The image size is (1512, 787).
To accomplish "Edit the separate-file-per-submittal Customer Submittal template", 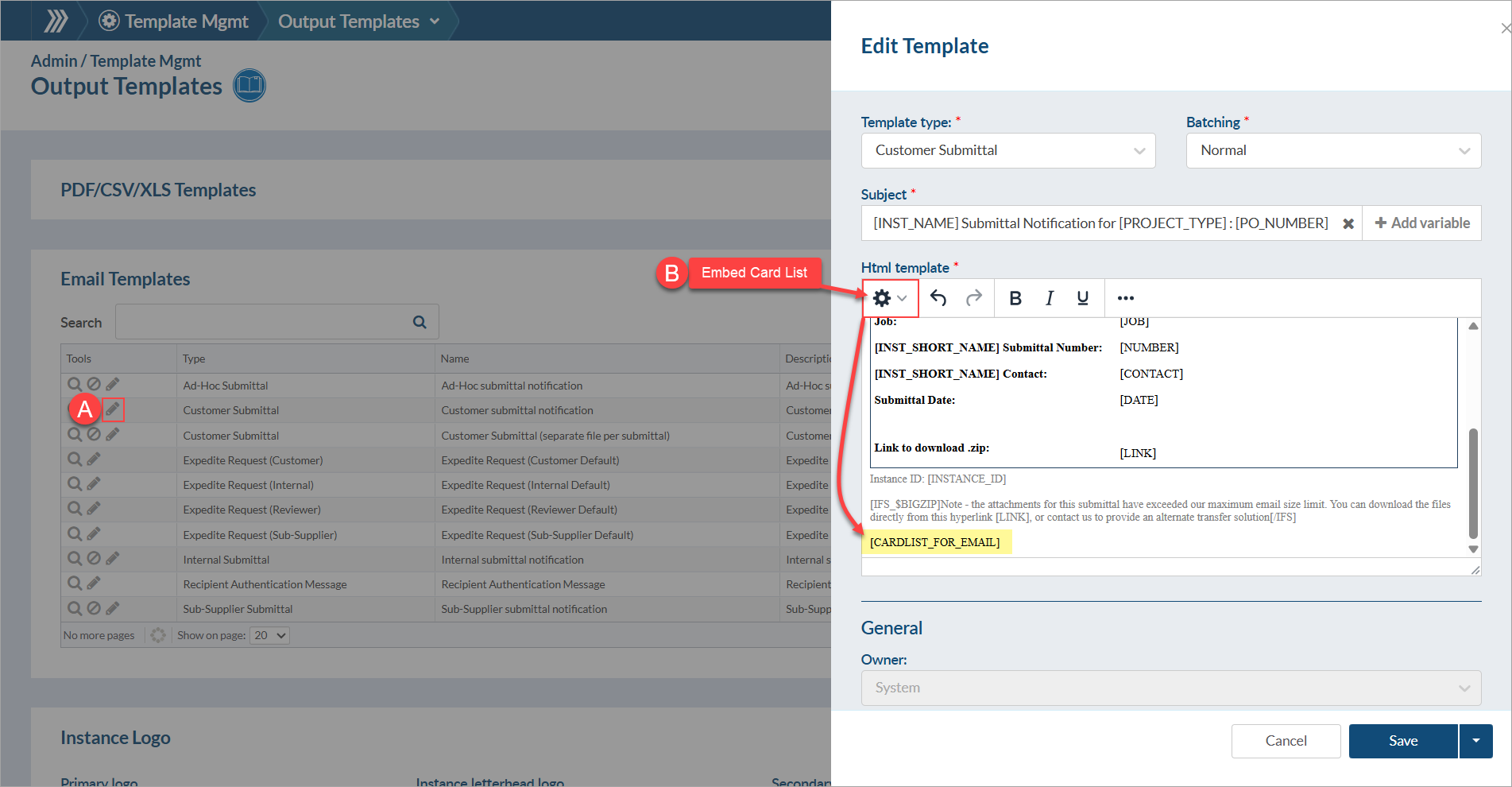I will [113, 435].
